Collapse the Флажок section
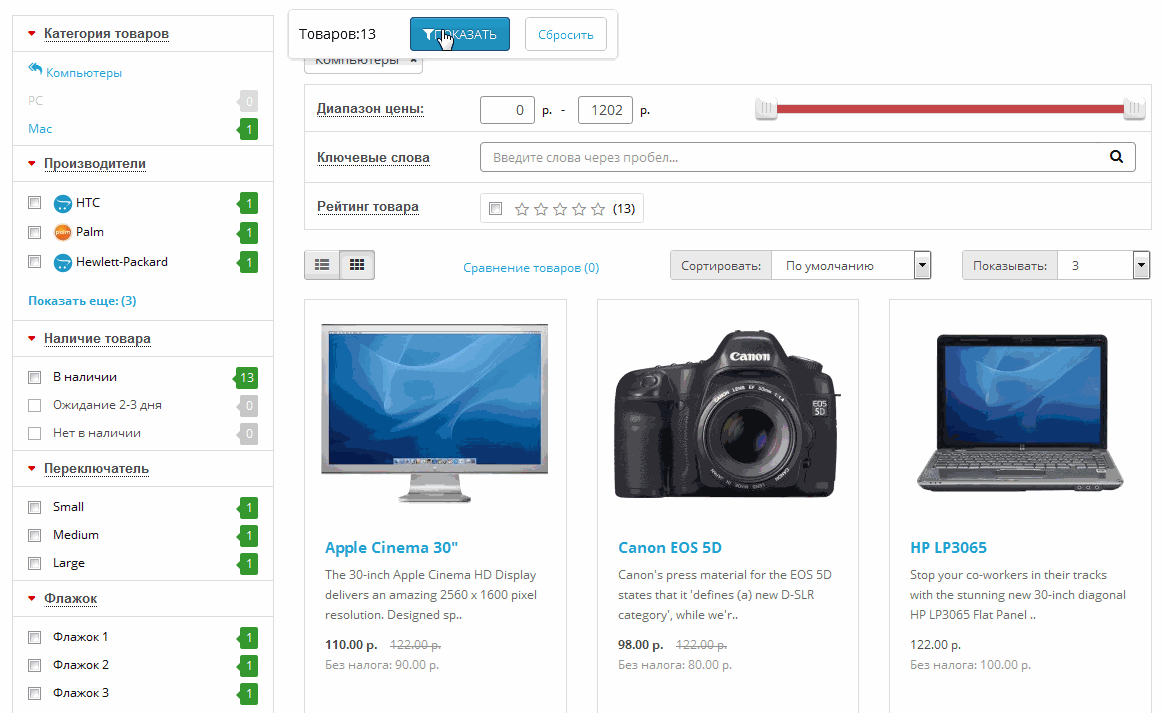Viewport: 1162px width, 713px height. pos(70,598)
